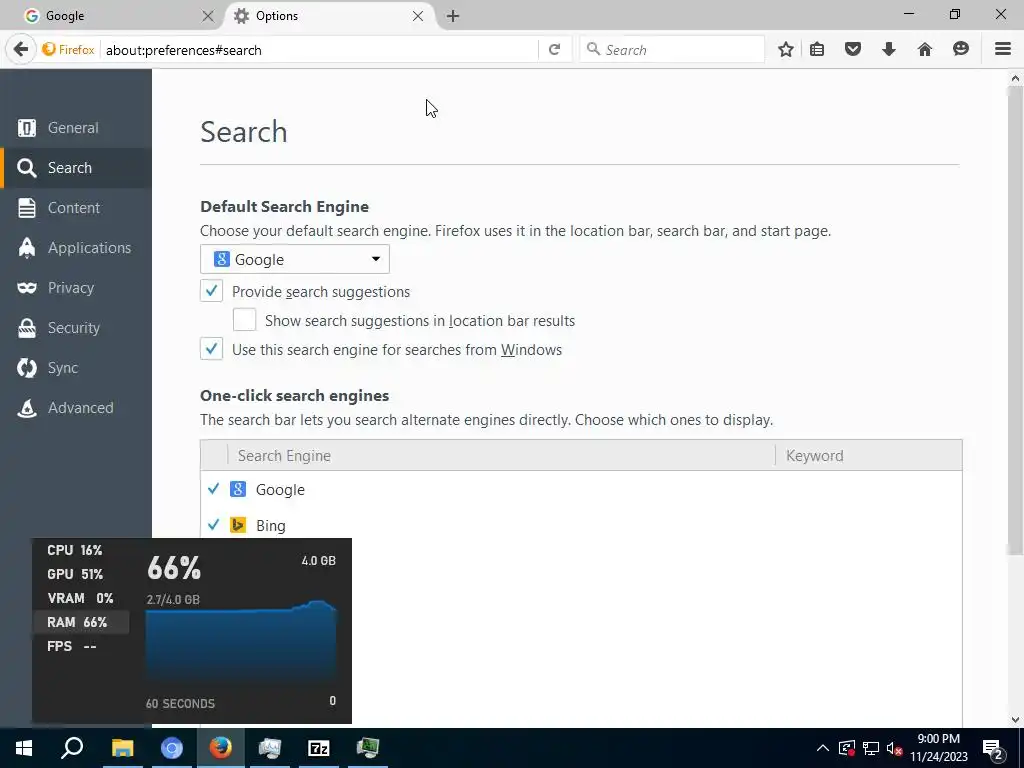The height and width of the screenshot is (768, 1024).
Task: Open Windows taskbar search icon
Action: tap(72, 748)
